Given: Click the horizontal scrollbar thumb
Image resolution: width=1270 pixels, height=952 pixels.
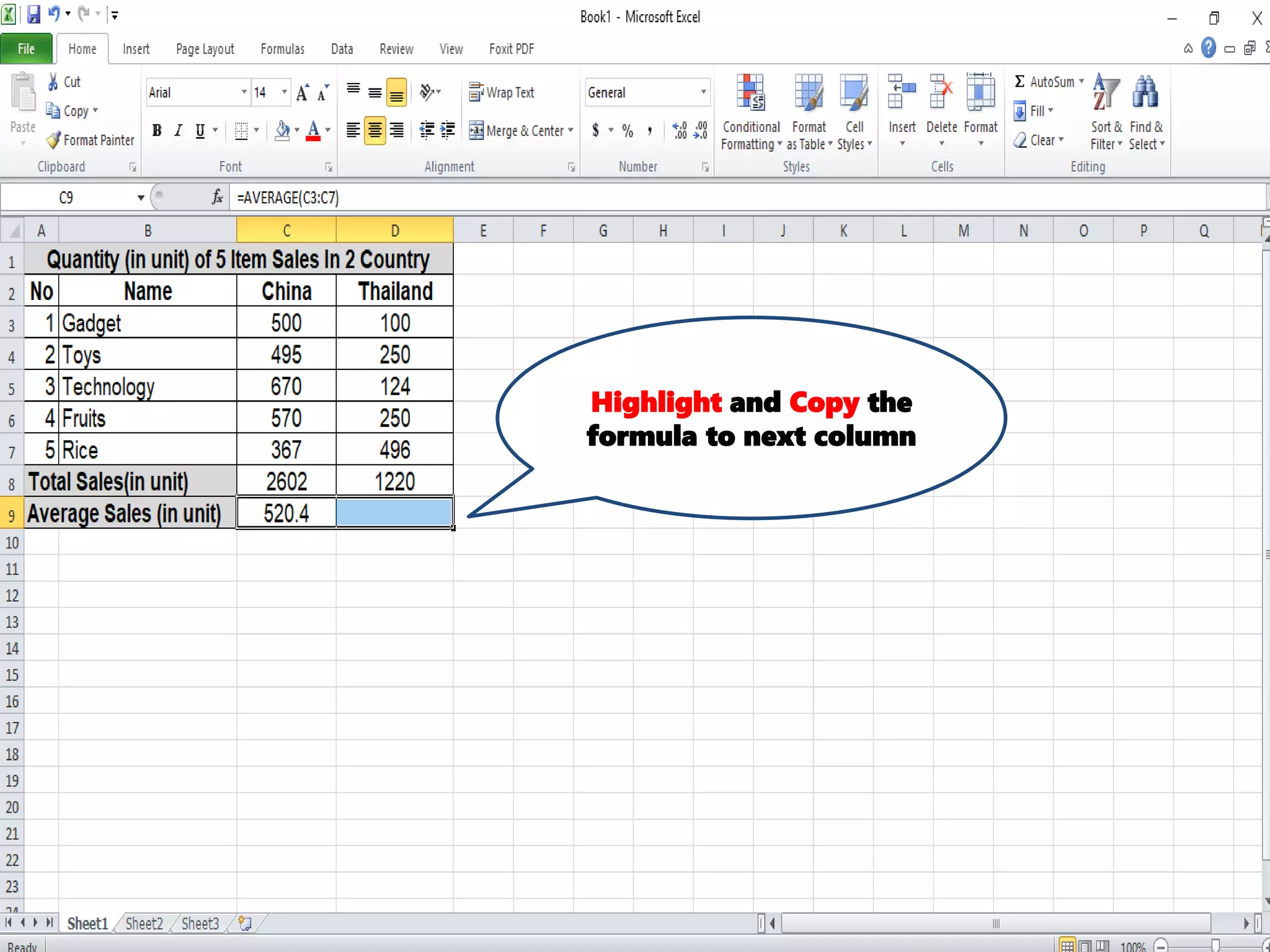Looking at the screenshot, I should pos(996,923).
